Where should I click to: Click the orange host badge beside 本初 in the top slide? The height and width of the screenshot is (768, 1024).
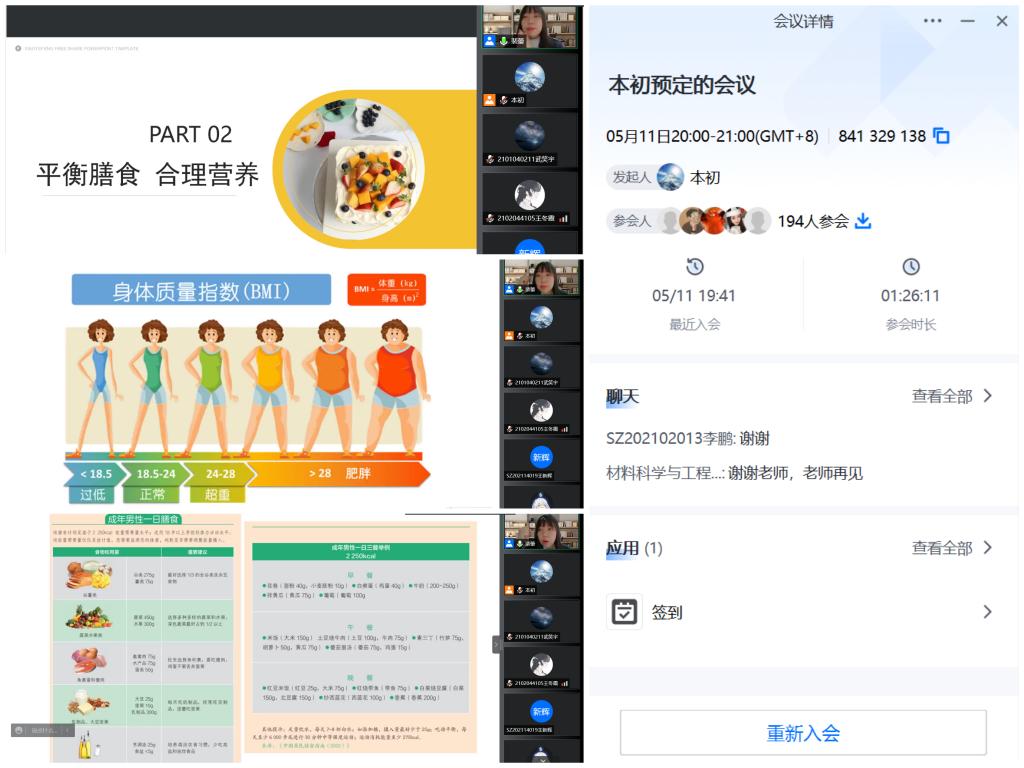click(489, 100)
